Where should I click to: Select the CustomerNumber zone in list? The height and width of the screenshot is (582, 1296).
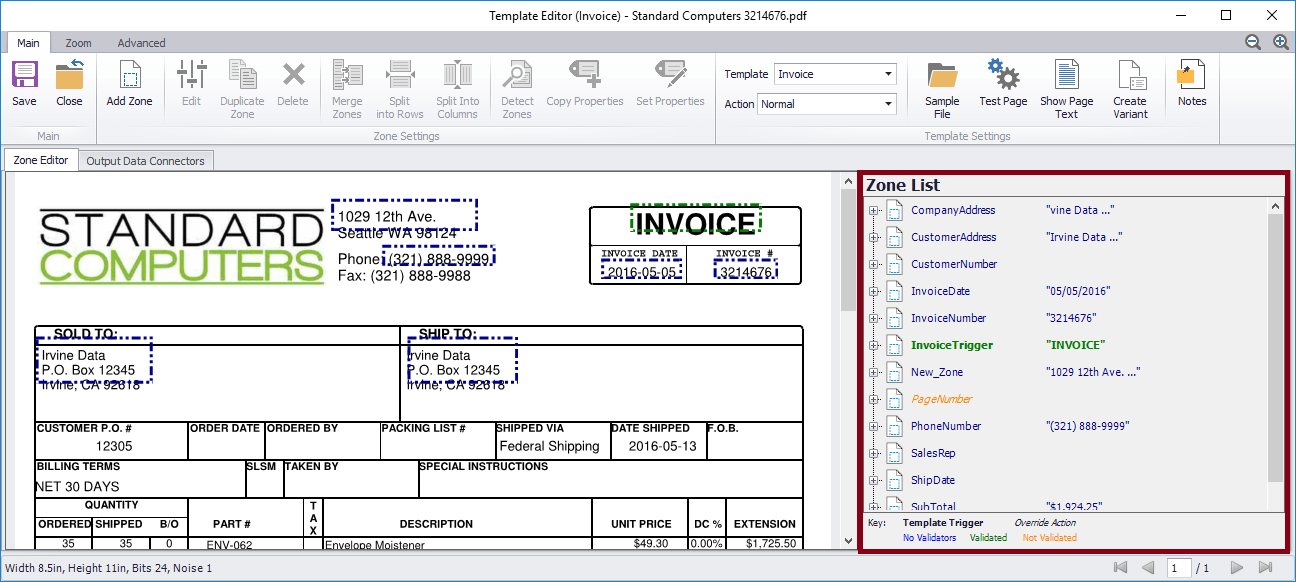tap(954, 264)
